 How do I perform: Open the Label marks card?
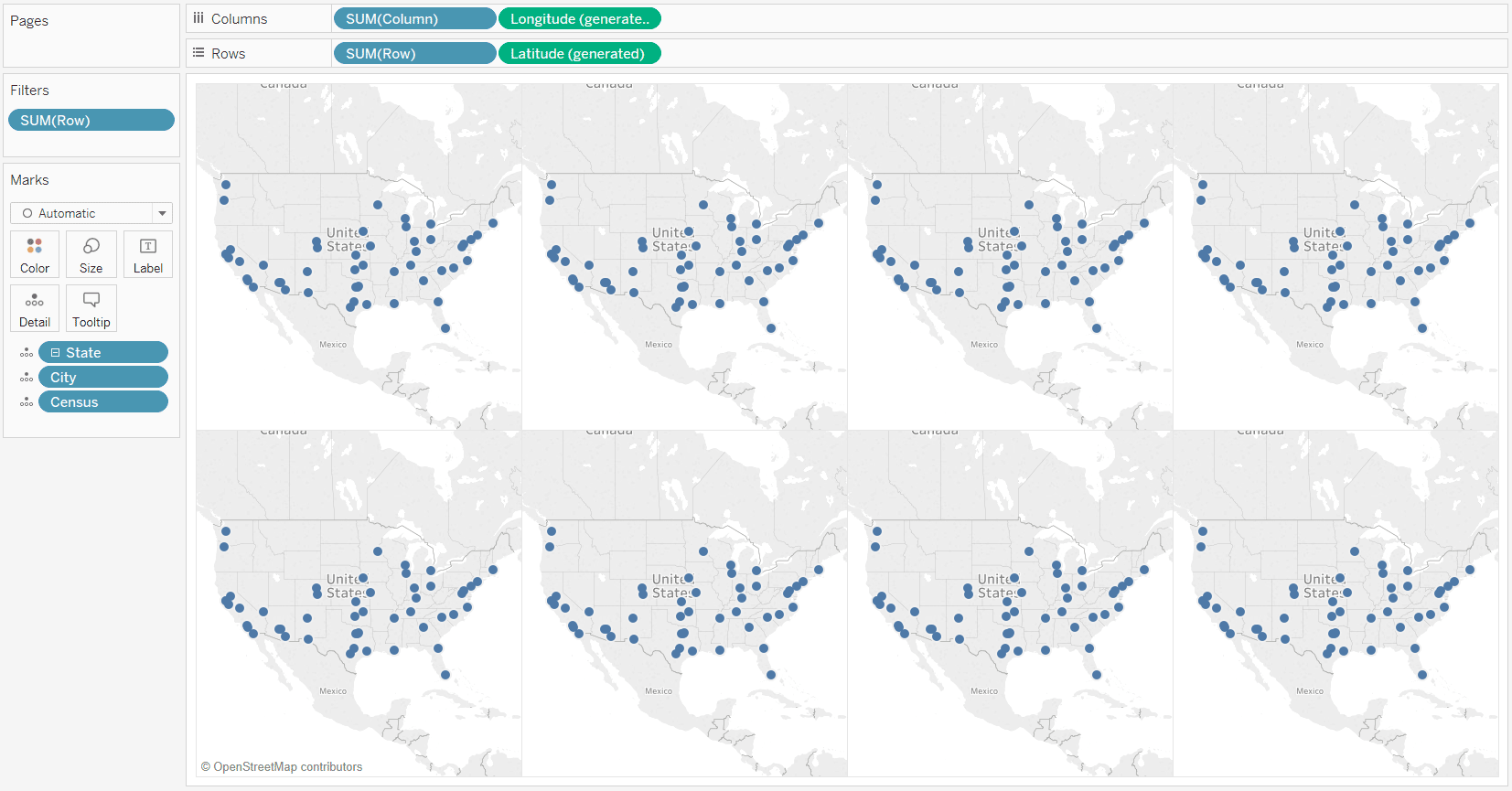(148, 254)
